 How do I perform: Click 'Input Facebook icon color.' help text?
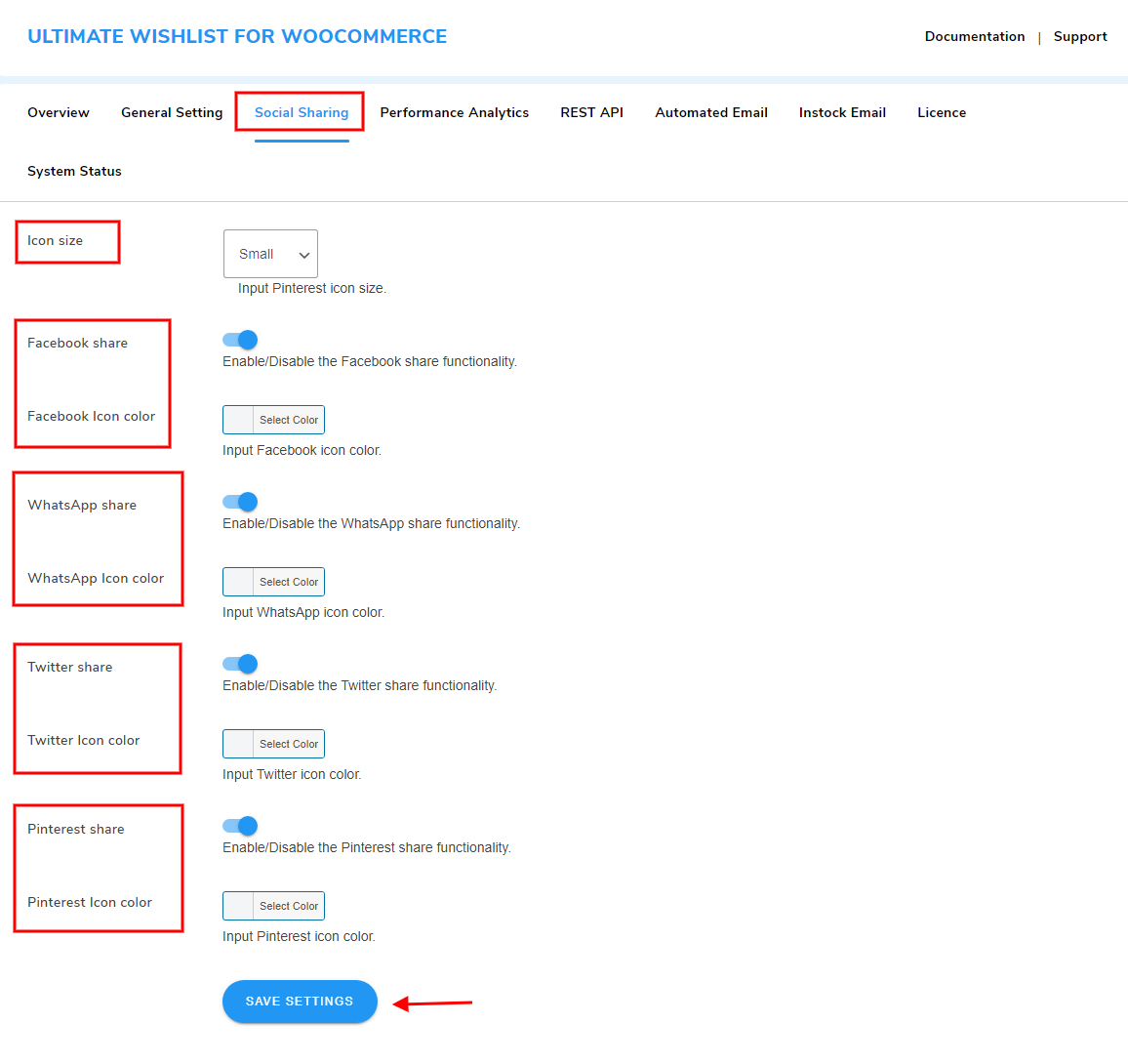[302, 450]
